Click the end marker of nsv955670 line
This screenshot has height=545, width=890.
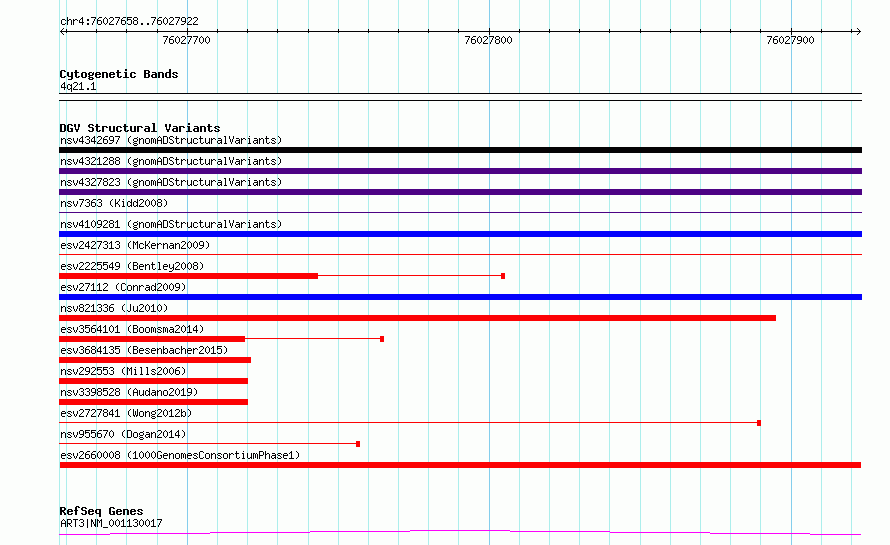pos(358,444)
